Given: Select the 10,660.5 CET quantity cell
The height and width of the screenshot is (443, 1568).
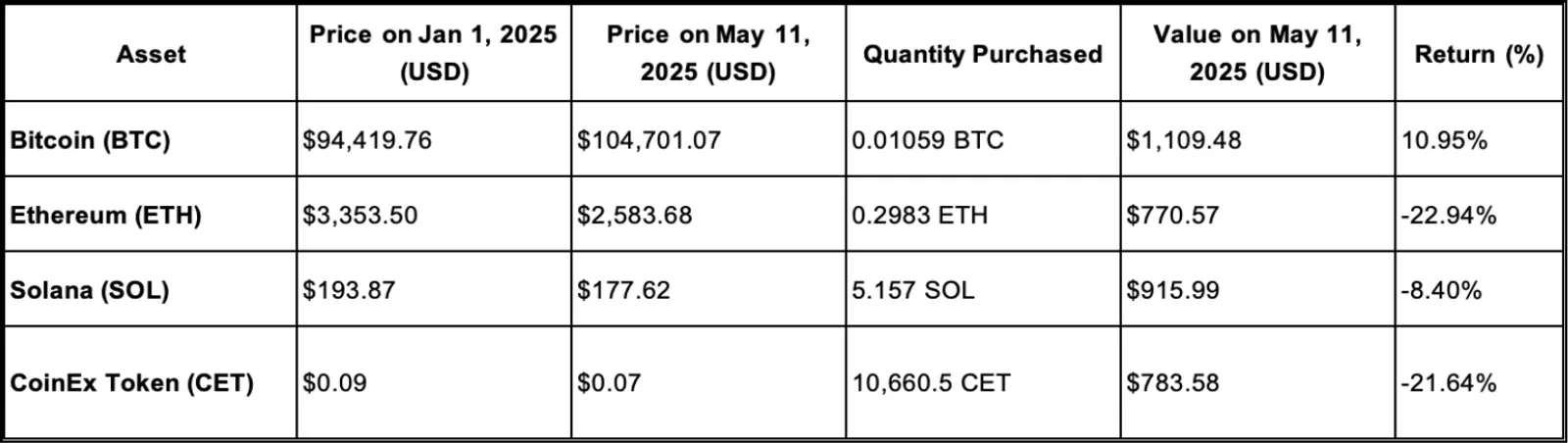Looking at the screenshot, I should [982, 382].
